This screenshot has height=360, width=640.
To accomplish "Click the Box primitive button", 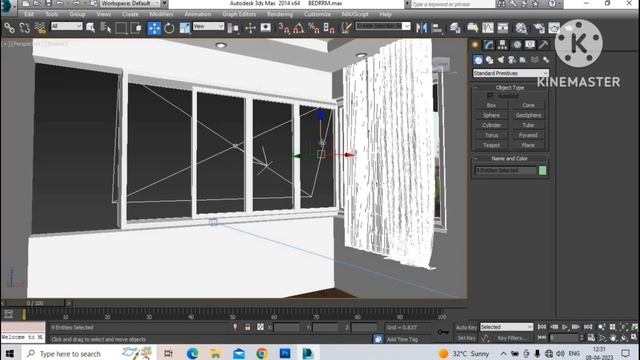I will point(491,105).
